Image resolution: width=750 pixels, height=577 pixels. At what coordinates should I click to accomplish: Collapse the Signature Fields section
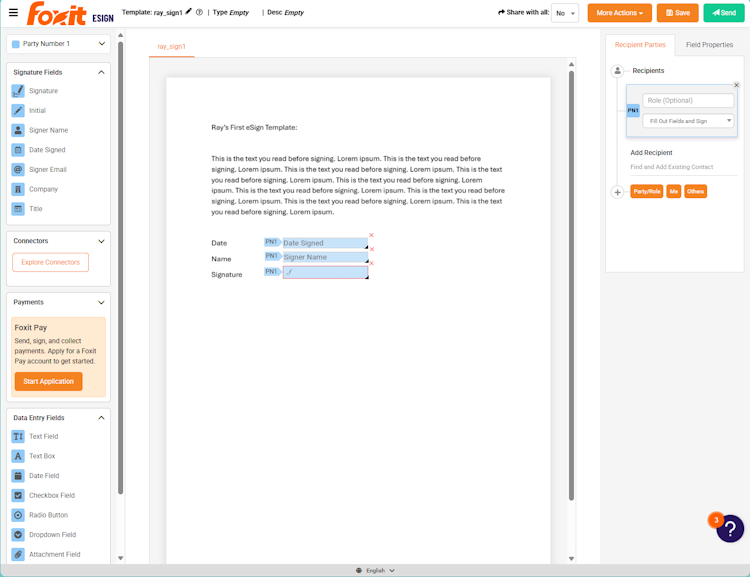[x=101, y=72]
